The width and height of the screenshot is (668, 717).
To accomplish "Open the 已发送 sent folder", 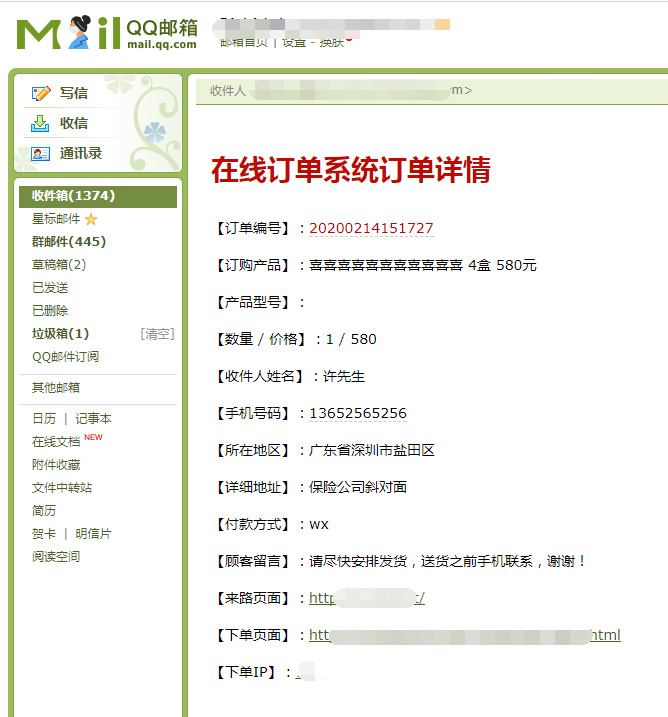I will (50, 288).
